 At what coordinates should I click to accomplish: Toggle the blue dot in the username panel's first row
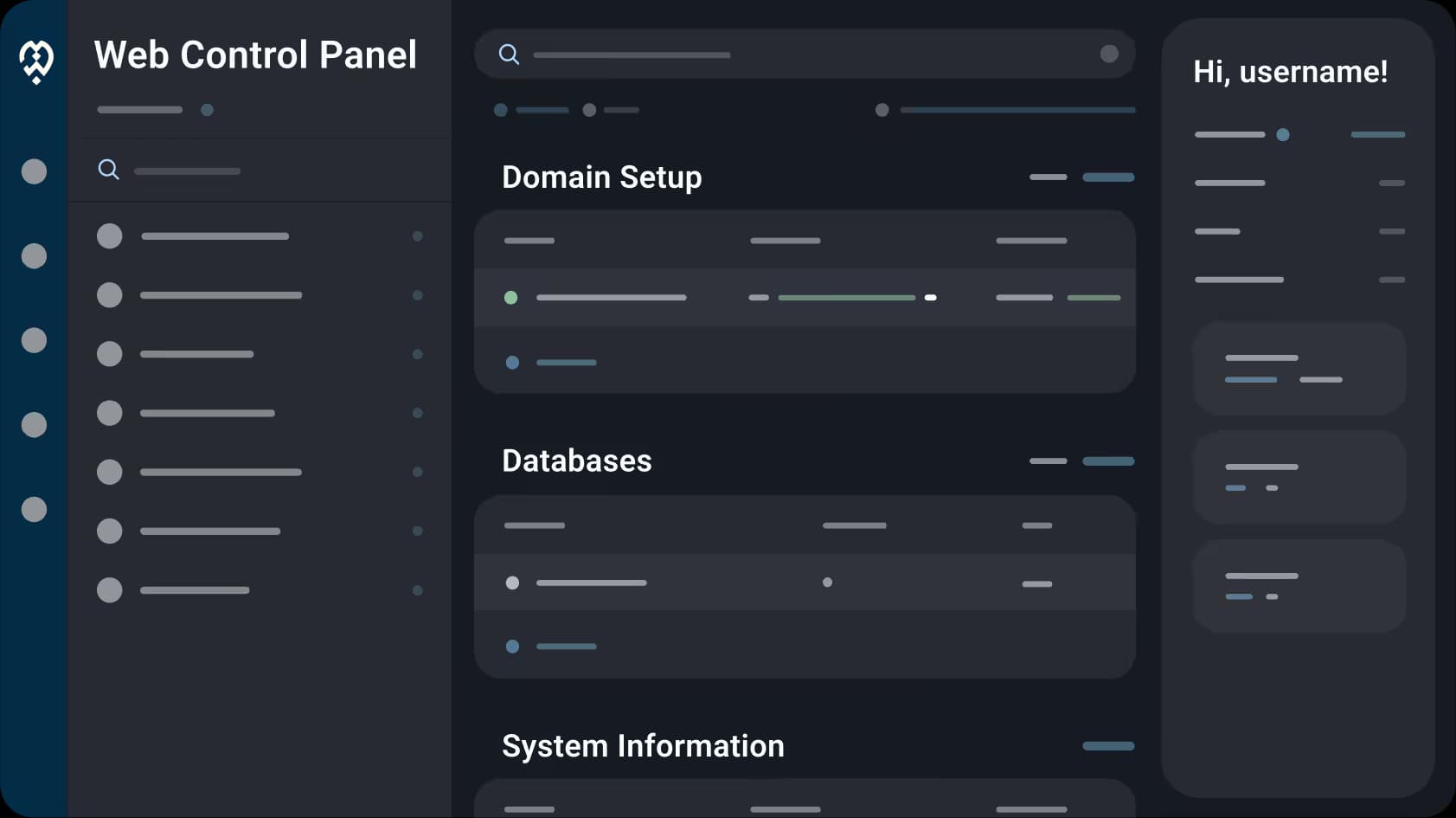pyautogui.click(x=1283, y=135)
